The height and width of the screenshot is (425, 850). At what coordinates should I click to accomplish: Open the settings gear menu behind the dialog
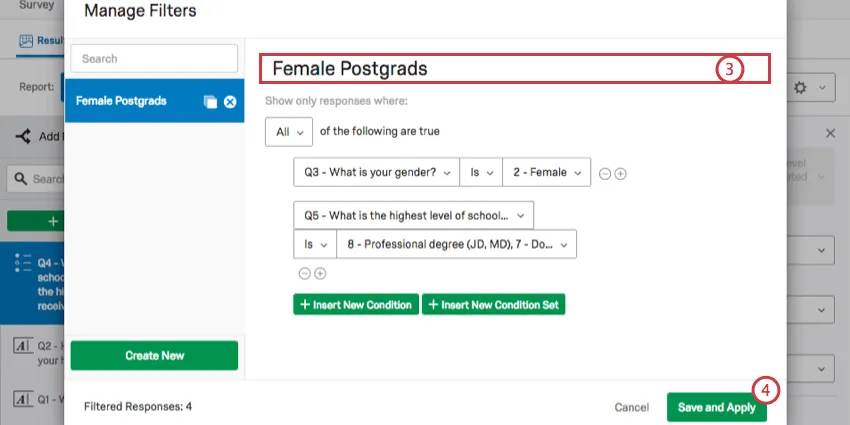[808, 88]
